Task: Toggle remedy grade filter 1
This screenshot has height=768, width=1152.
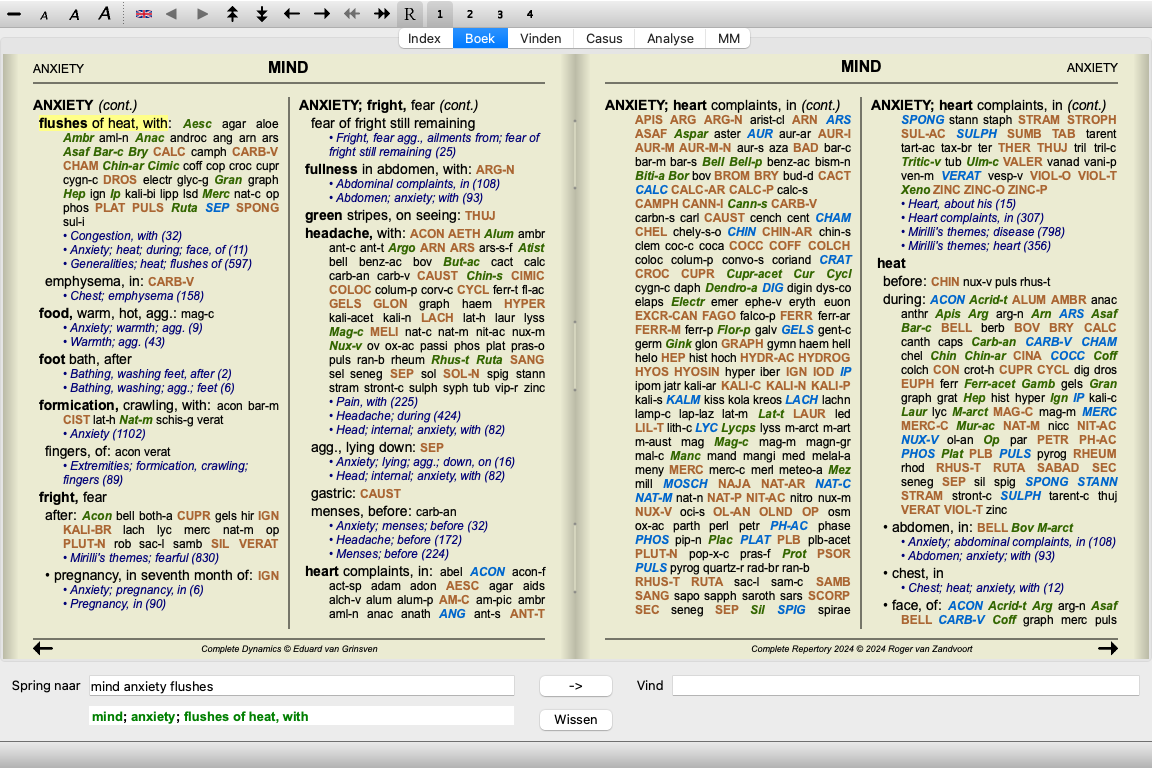Action: (x=440, y=14)
